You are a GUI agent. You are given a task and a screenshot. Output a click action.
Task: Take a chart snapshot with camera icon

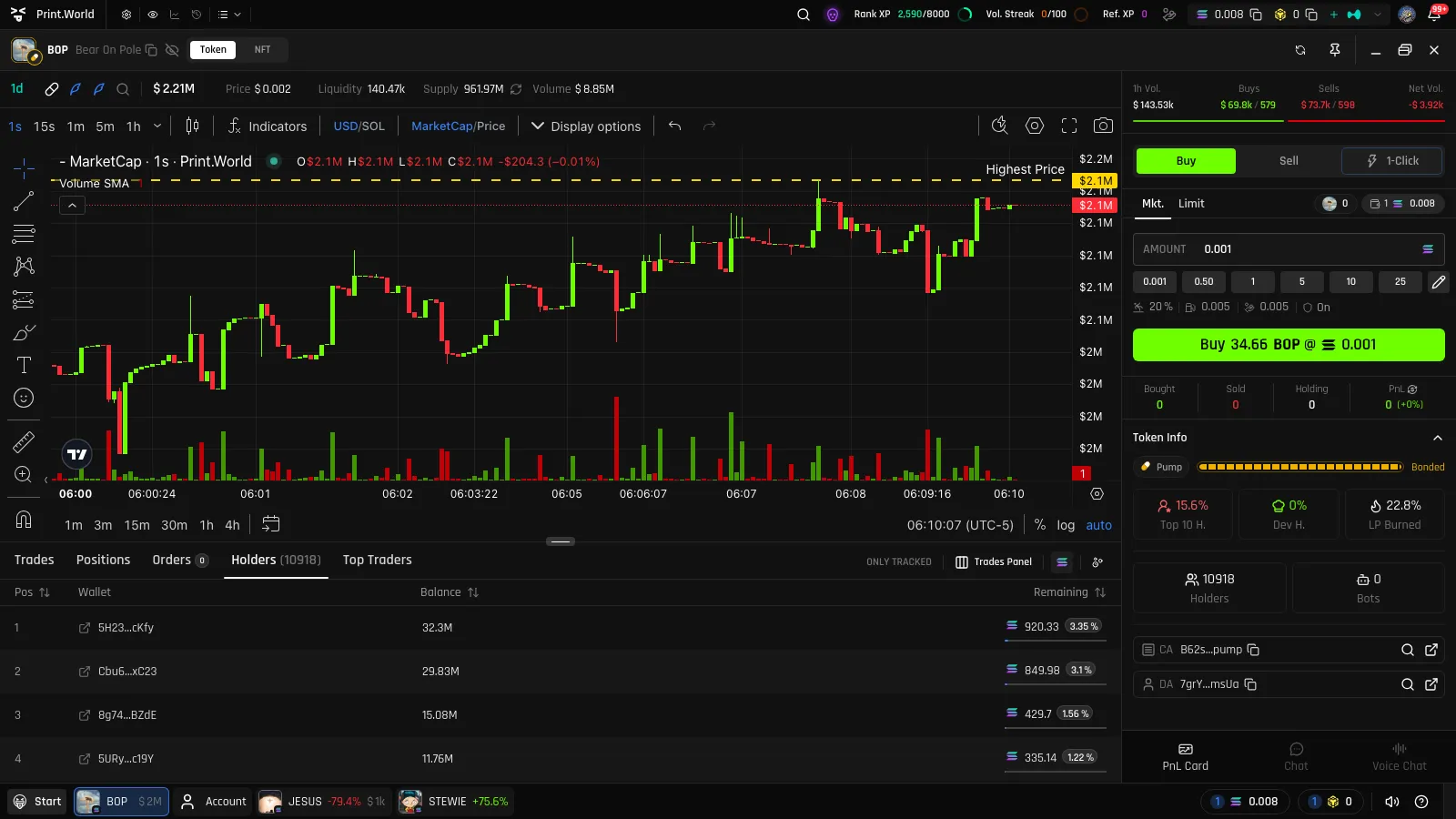[x=1103, y=126]
